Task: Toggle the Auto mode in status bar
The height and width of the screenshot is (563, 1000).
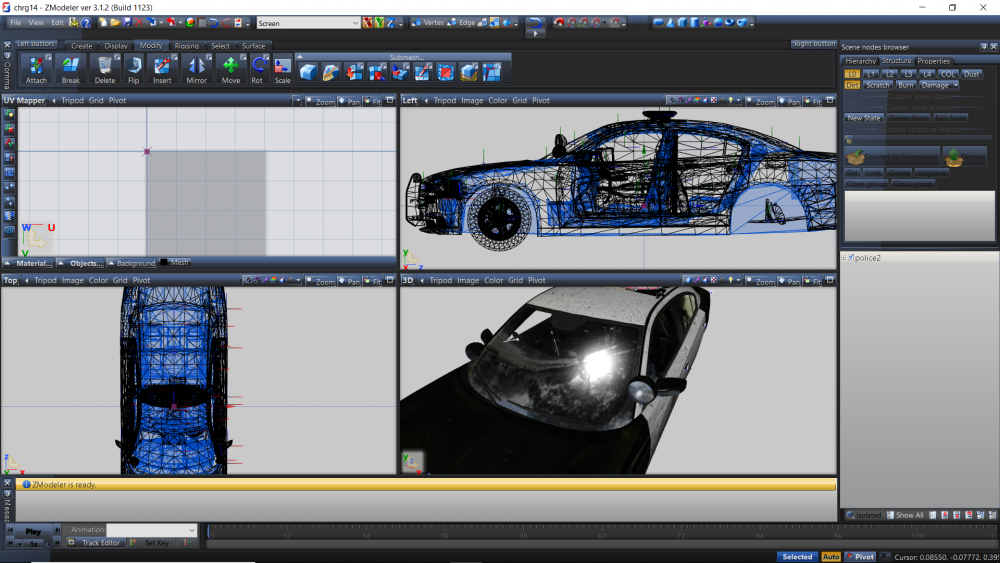Action: point(831,557)
